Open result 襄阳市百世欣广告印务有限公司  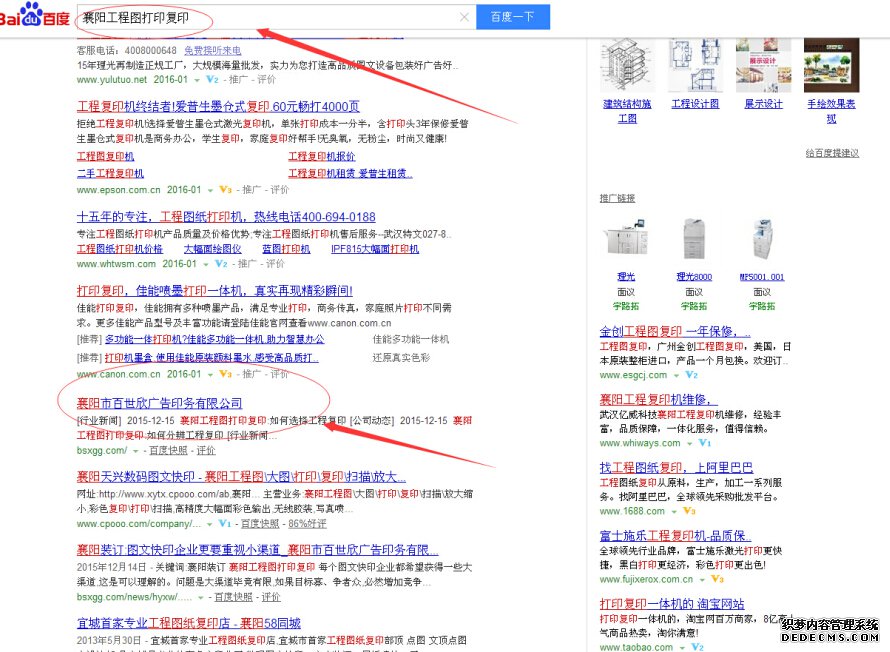[159, 403]
